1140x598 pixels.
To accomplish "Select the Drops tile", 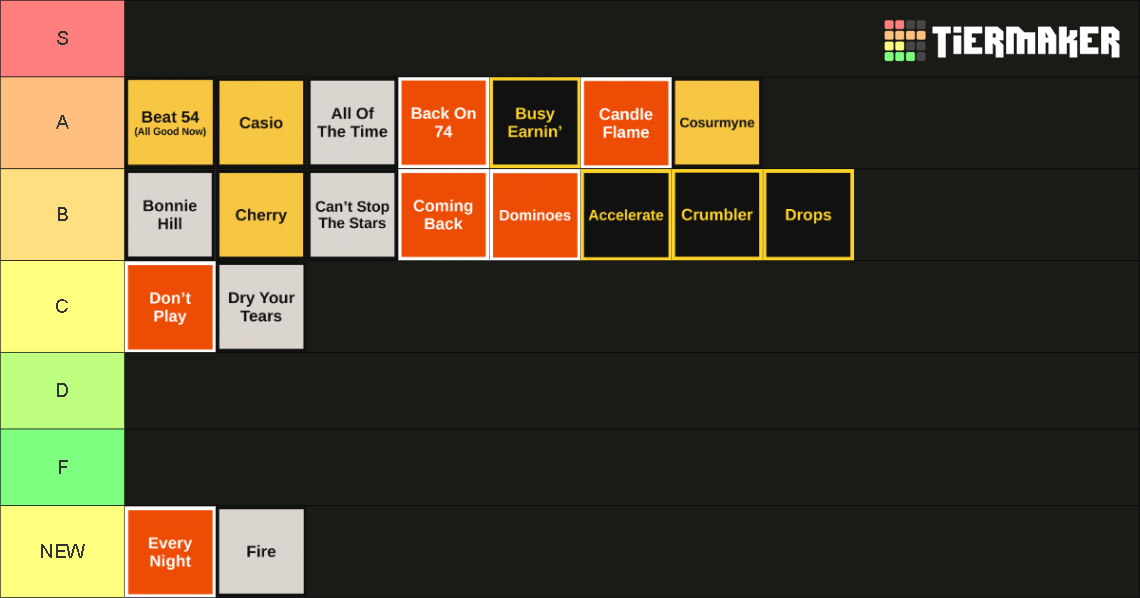I will [x=808, y=215].
